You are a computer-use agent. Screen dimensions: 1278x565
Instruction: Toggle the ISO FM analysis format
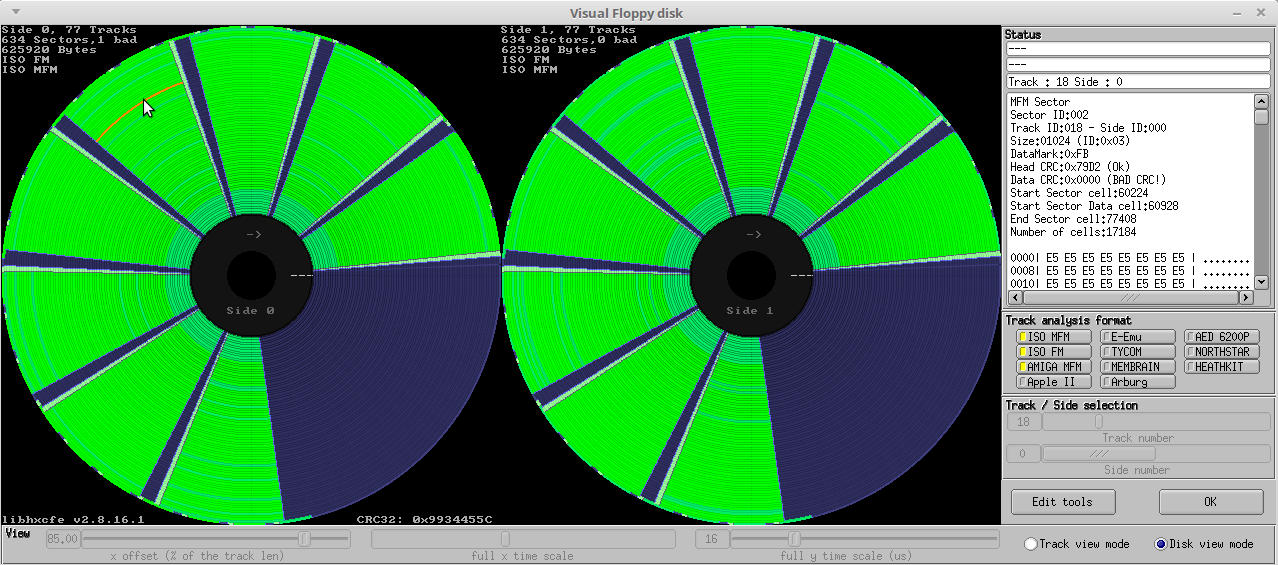[x=1056, y=352]
